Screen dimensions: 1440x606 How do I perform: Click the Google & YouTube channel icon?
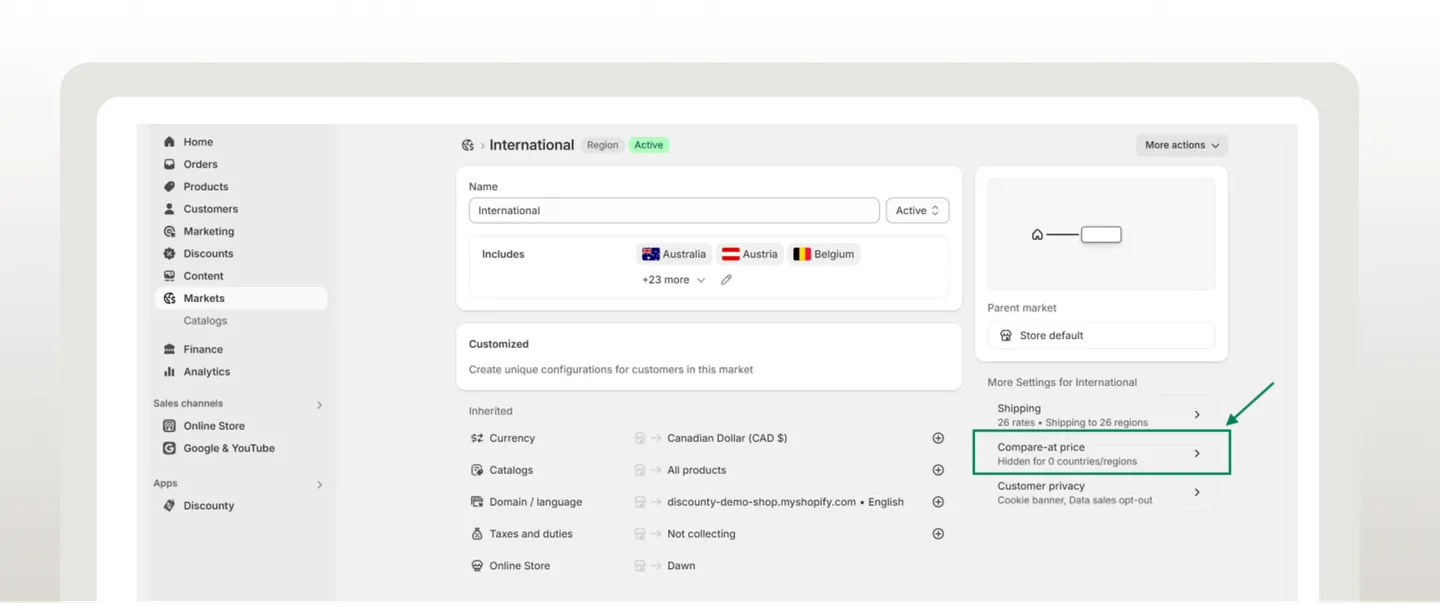tap(169, 448)
